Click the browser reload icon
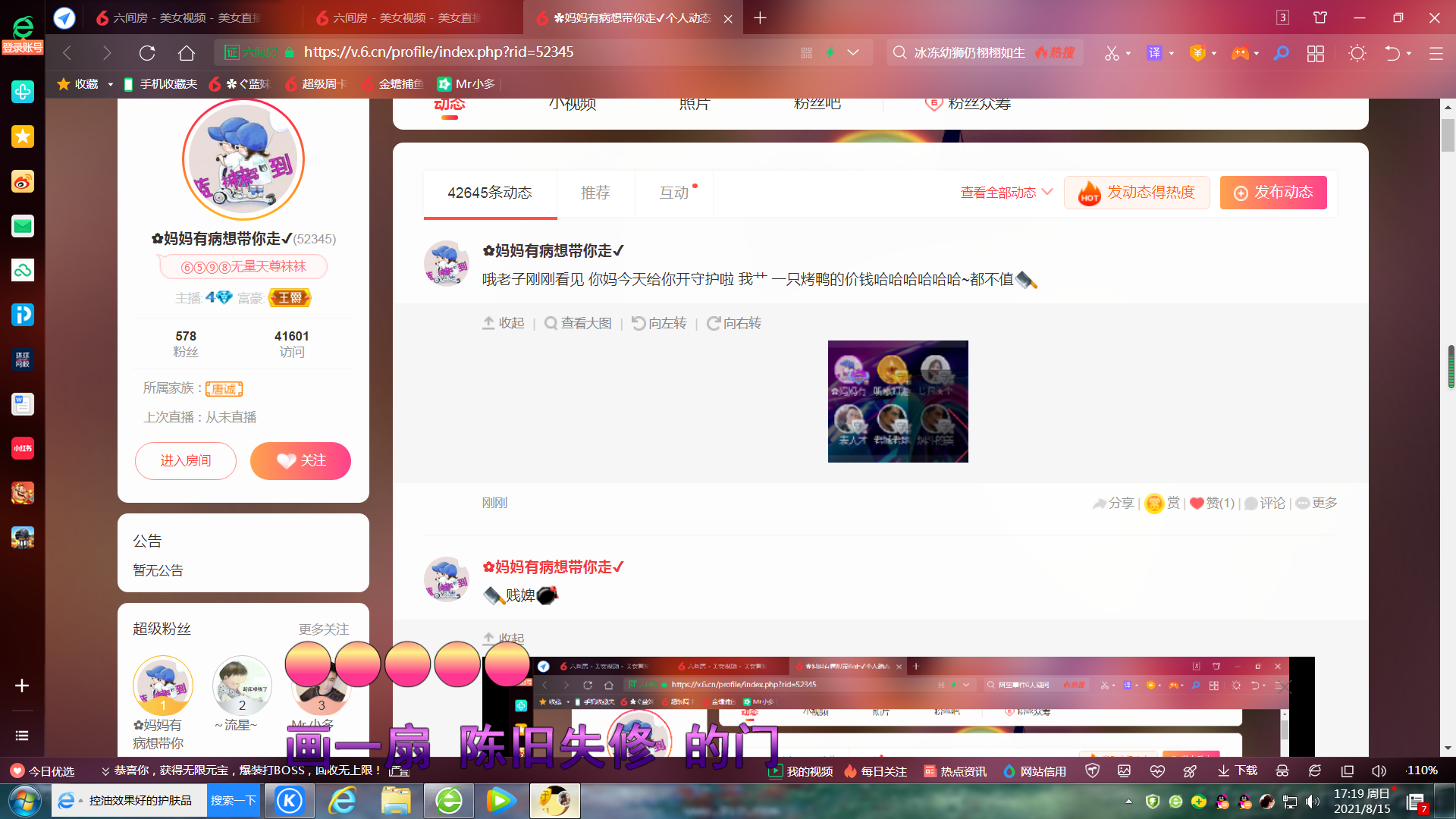 (x=147, y=52)
